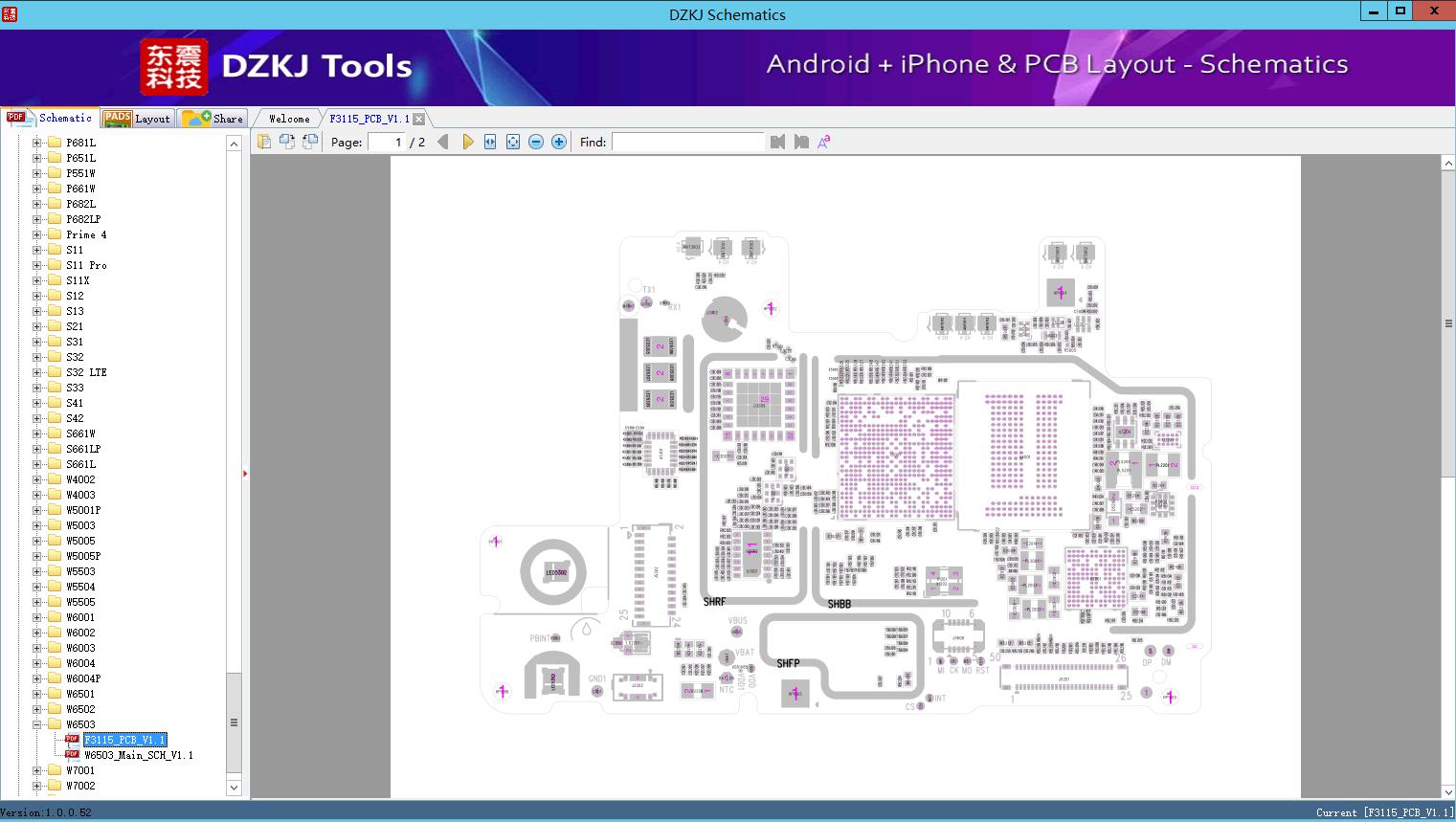
Task: Open W6503_Main_SCH_V1.1 file
Action: [x=139, y=755]
